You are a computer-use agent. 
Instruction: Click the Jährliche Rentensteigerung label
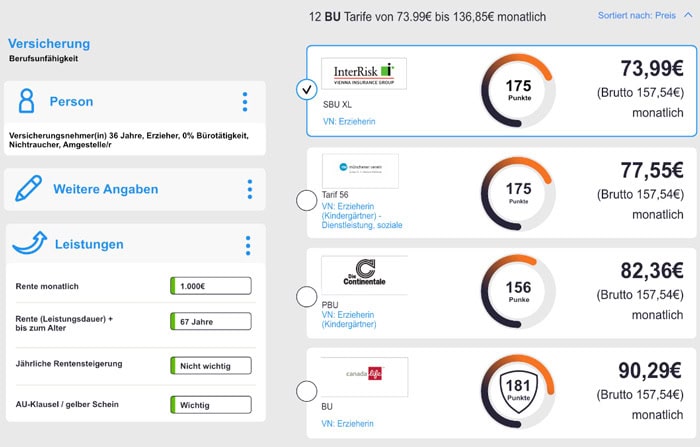click(69, 363)
